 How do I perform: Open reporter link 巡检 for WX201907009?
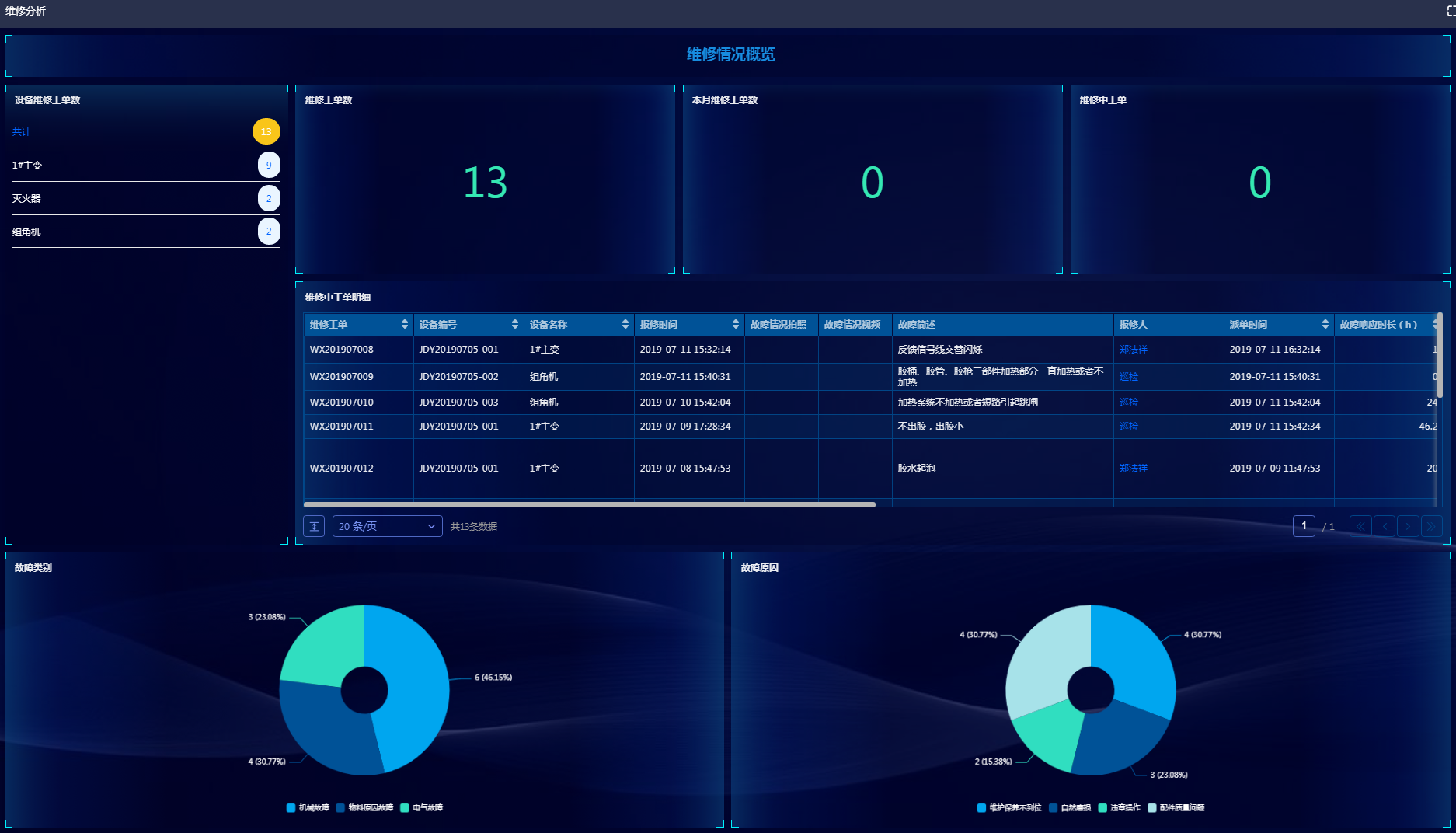pyautogui.click(x=1128, y=377)
